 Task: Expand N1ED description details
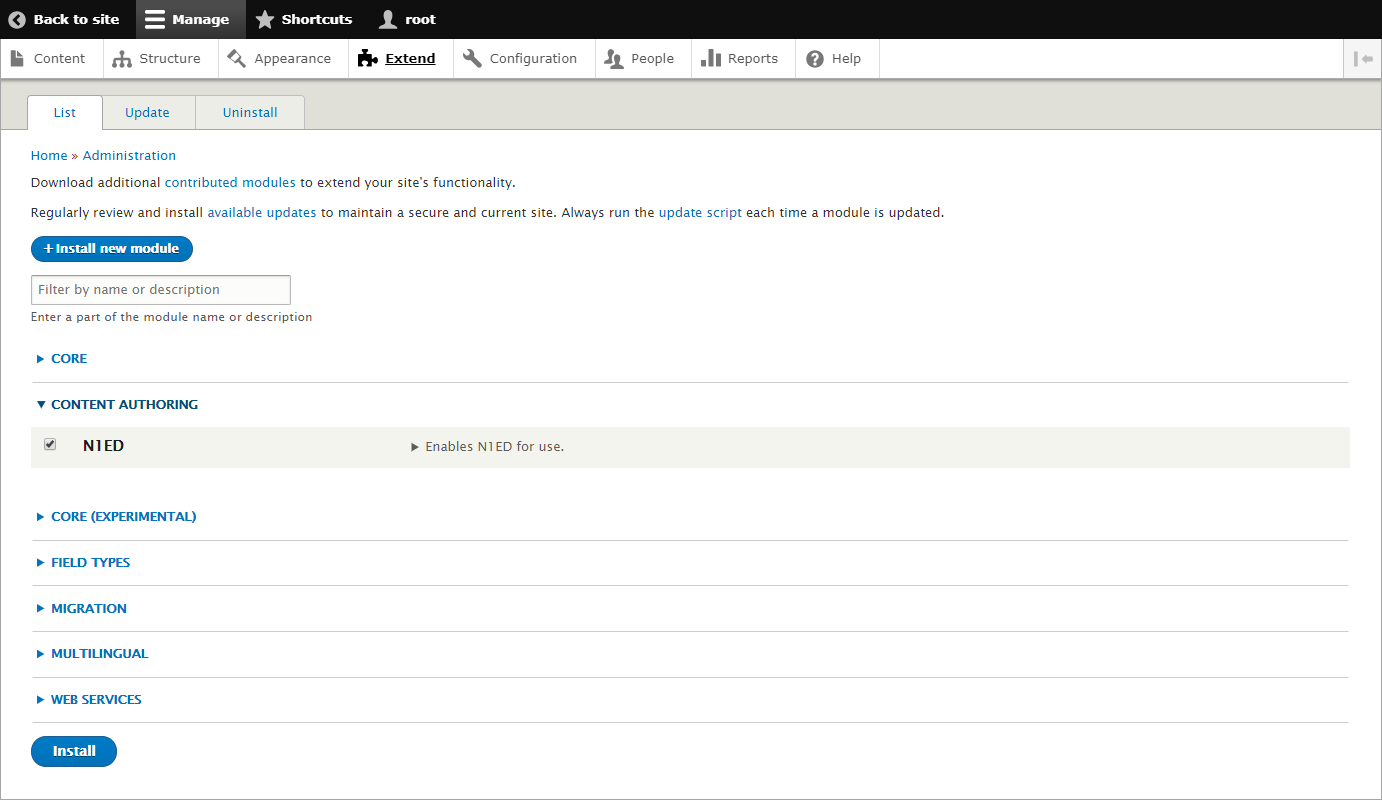pyautogui.click(x=488, y=447)
